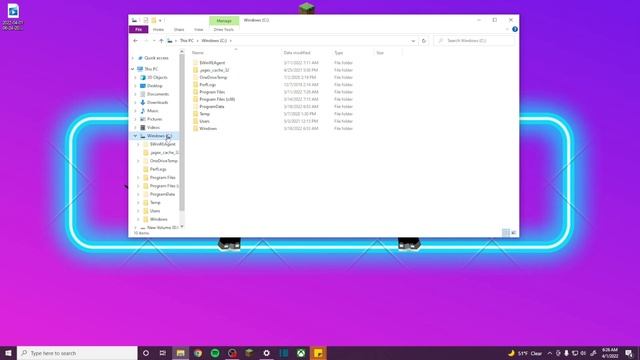Image resolution: width=640 pixels, height=360 pixels.
Task: Select Pictures in the navigation pane
Action: point(154,119)
